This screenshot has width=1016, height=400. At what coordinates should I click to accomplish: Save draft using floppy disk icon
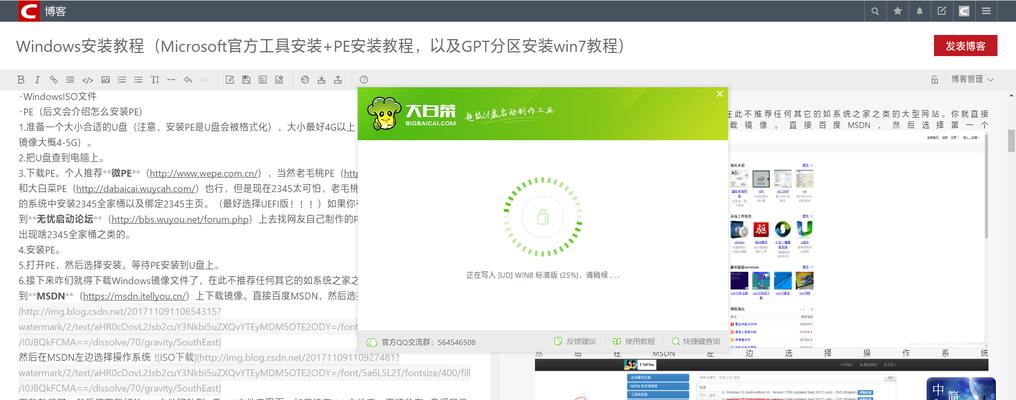pyautogui.click(x=246, y=80)
